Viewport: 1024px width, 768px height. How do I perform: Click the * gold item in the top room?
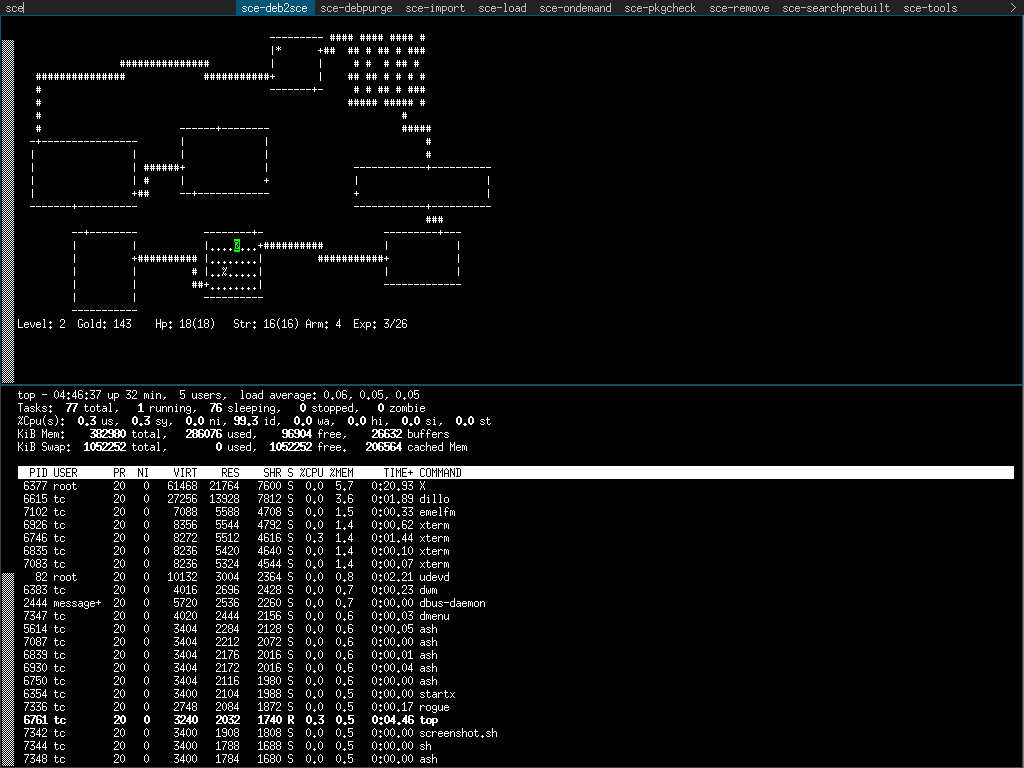[x=279, y=50]
